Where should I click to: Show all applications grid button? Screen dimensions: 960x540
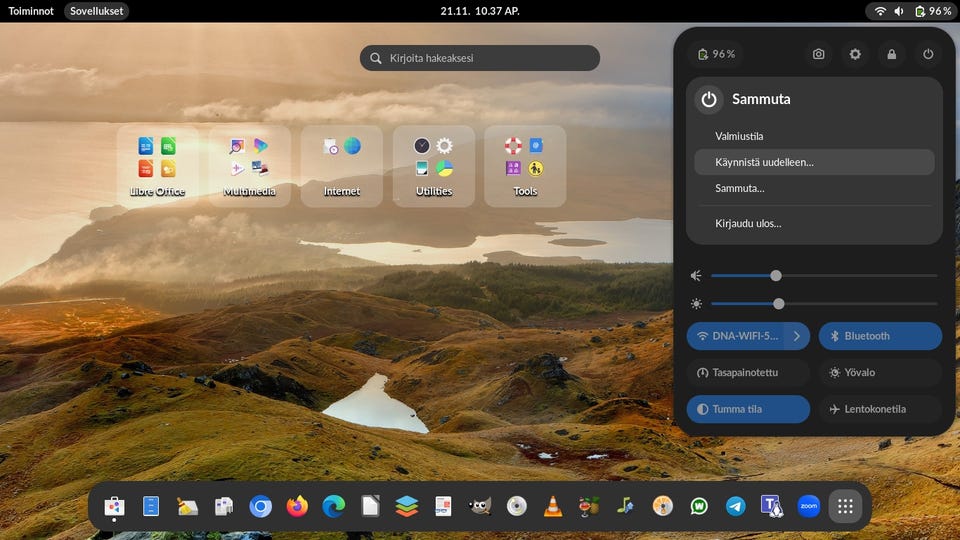pyautogui.click(x=845, y=506)
